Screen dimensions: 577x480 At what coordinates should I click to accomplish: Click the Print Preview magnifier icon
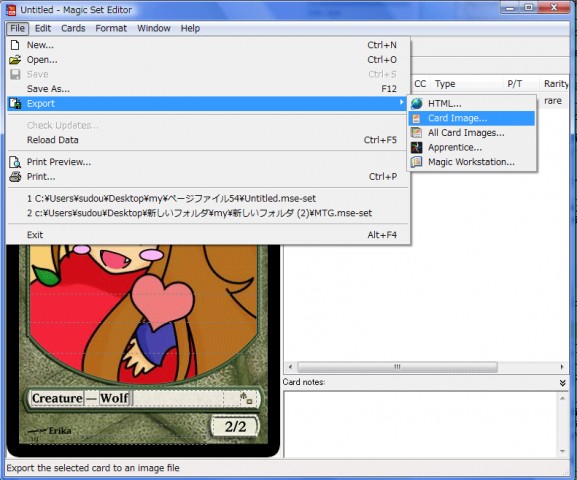[x=15, y=162]
